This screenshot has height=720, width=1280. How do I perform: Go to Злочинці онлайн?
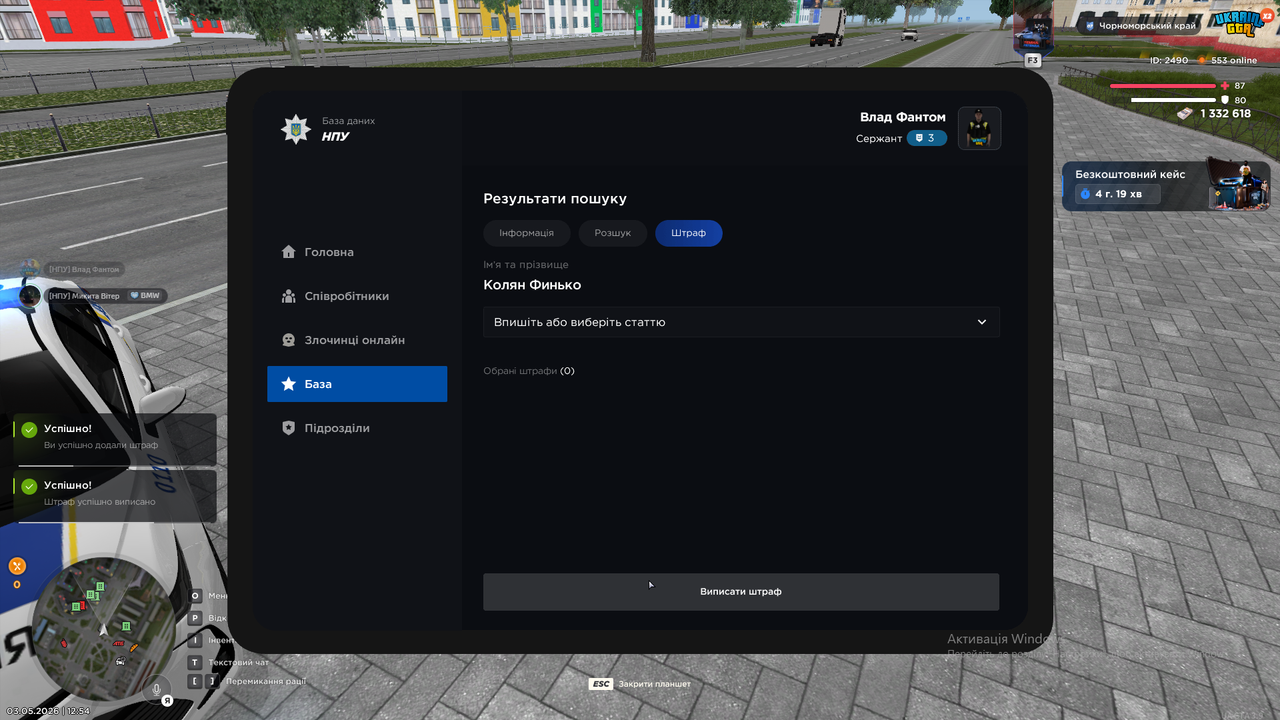click(357, 340)
